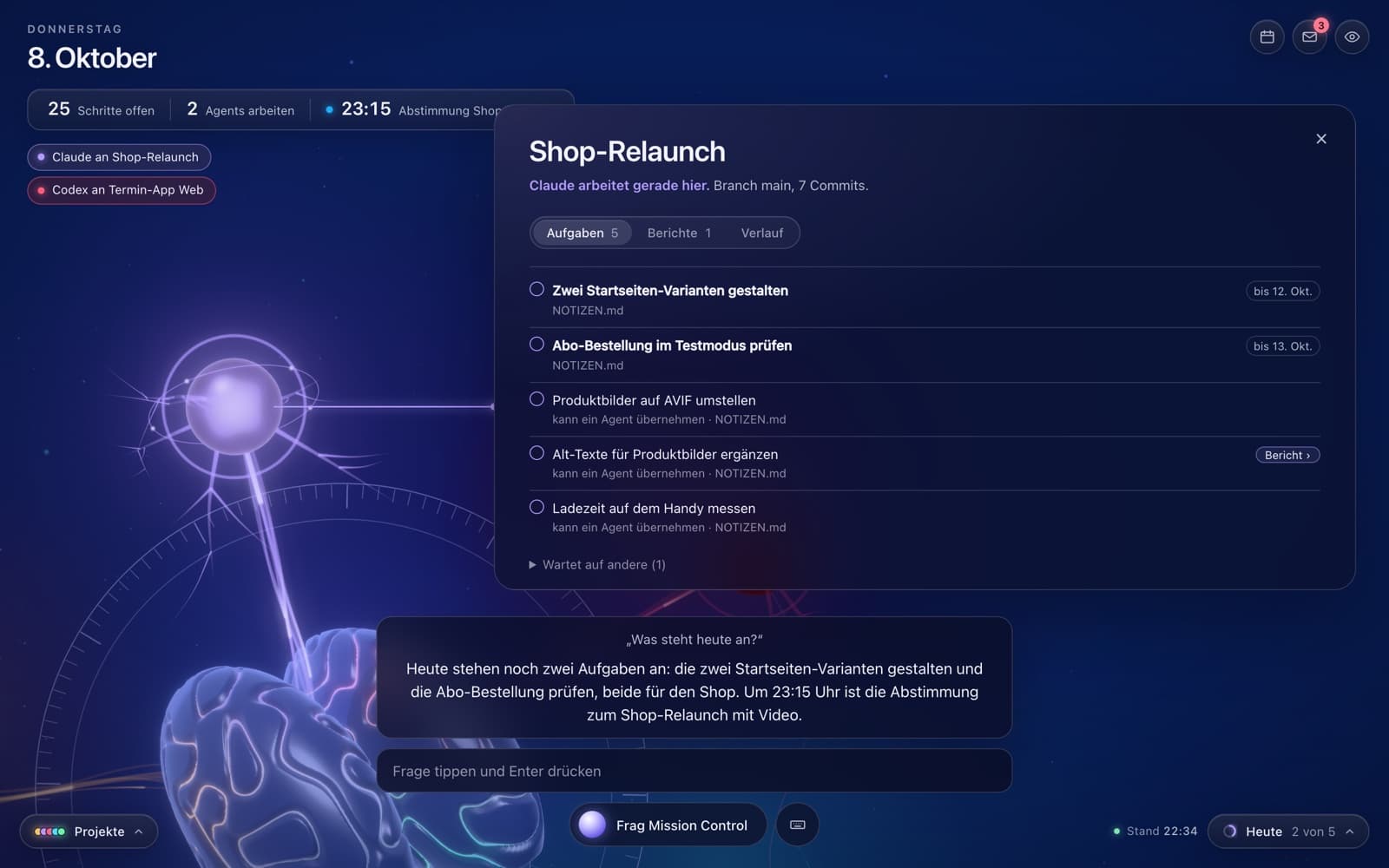Open the Bericht link for Alt-Texte

point(1287,455)
